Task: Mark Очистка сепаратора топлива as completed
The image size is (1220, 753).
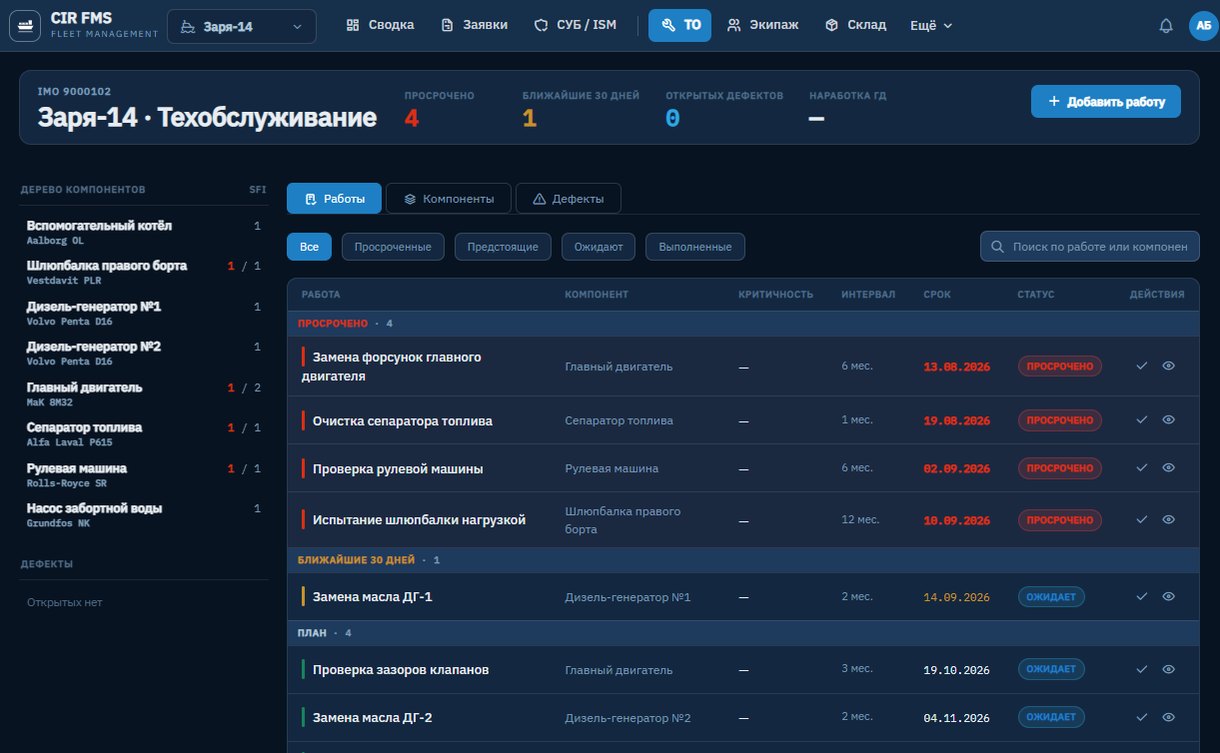Action: click(x=1141, y=420)
